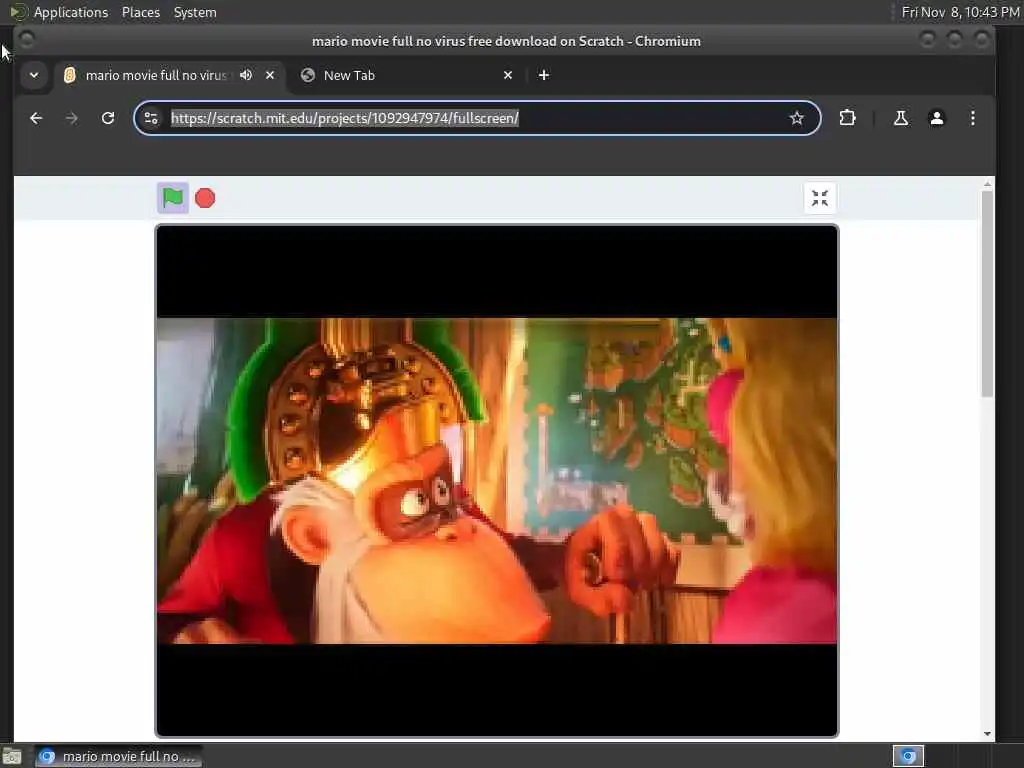The width and height of the screenshot is (1024, 768).
Task: Open Chrome Labs flask icon
Action: [x=901, y=118]
